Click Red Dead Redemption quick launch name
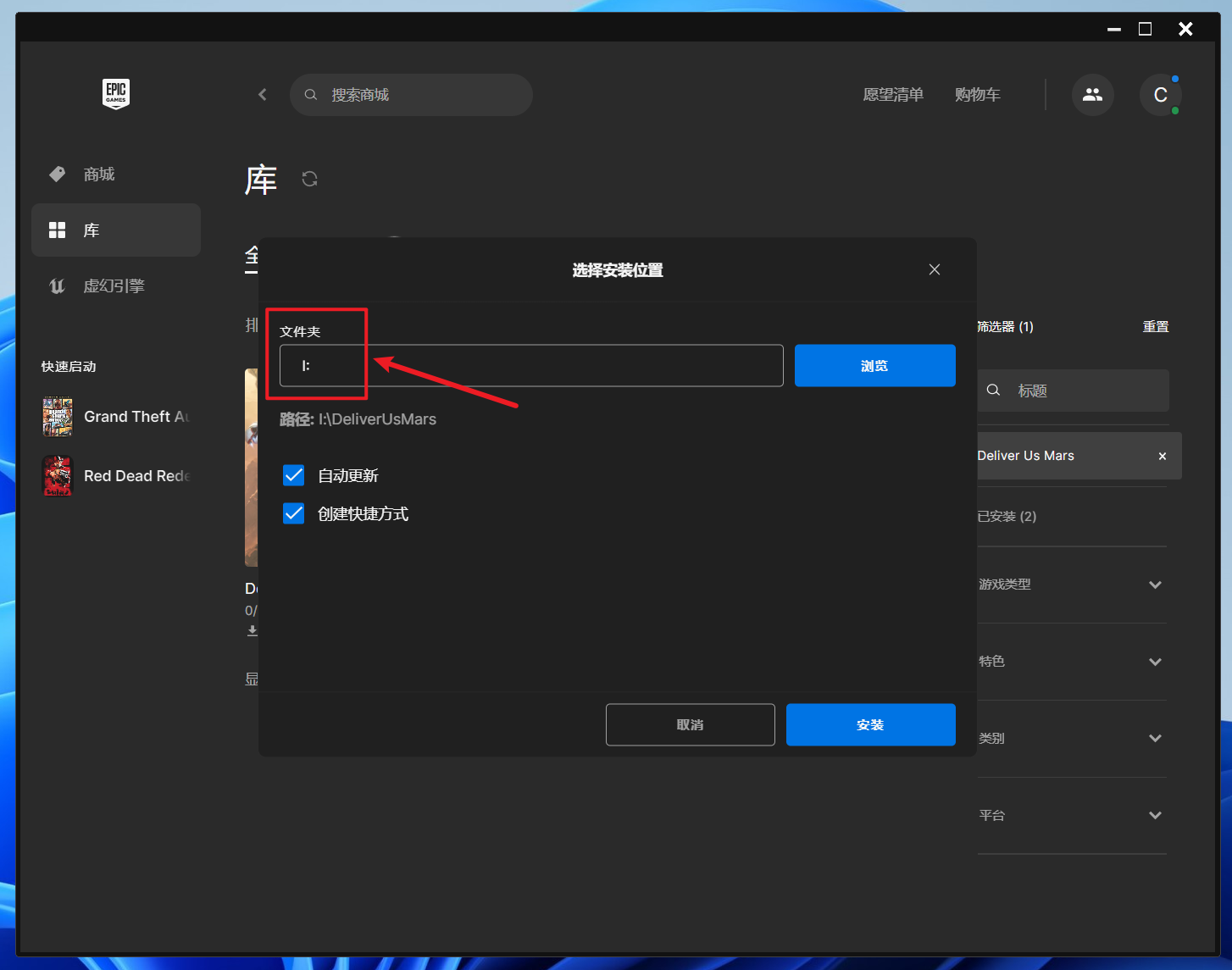 [137, 476]
